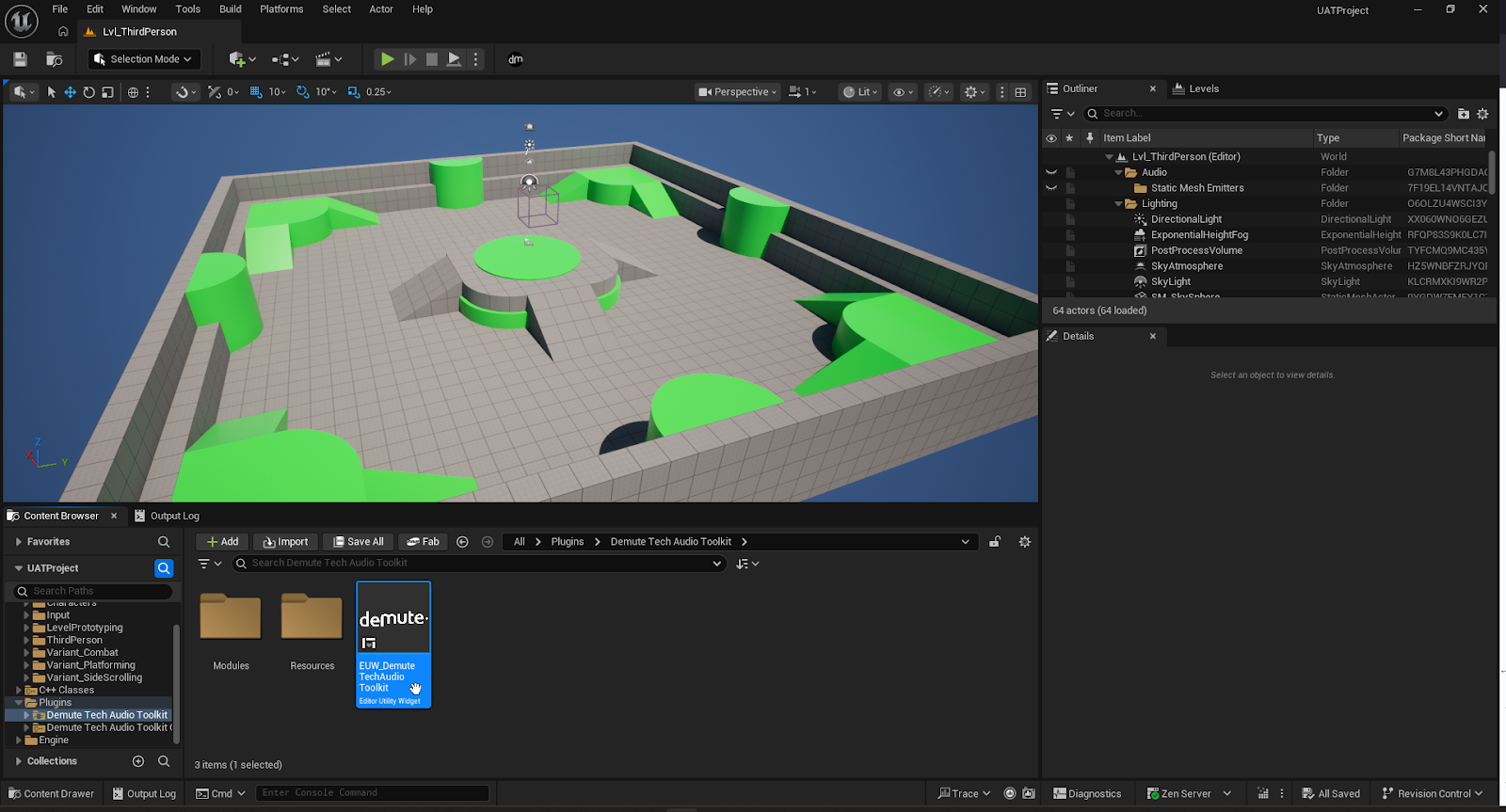The image size is (1506, 812).
Task: Activate the Scale tool
Action: point(107,92)
